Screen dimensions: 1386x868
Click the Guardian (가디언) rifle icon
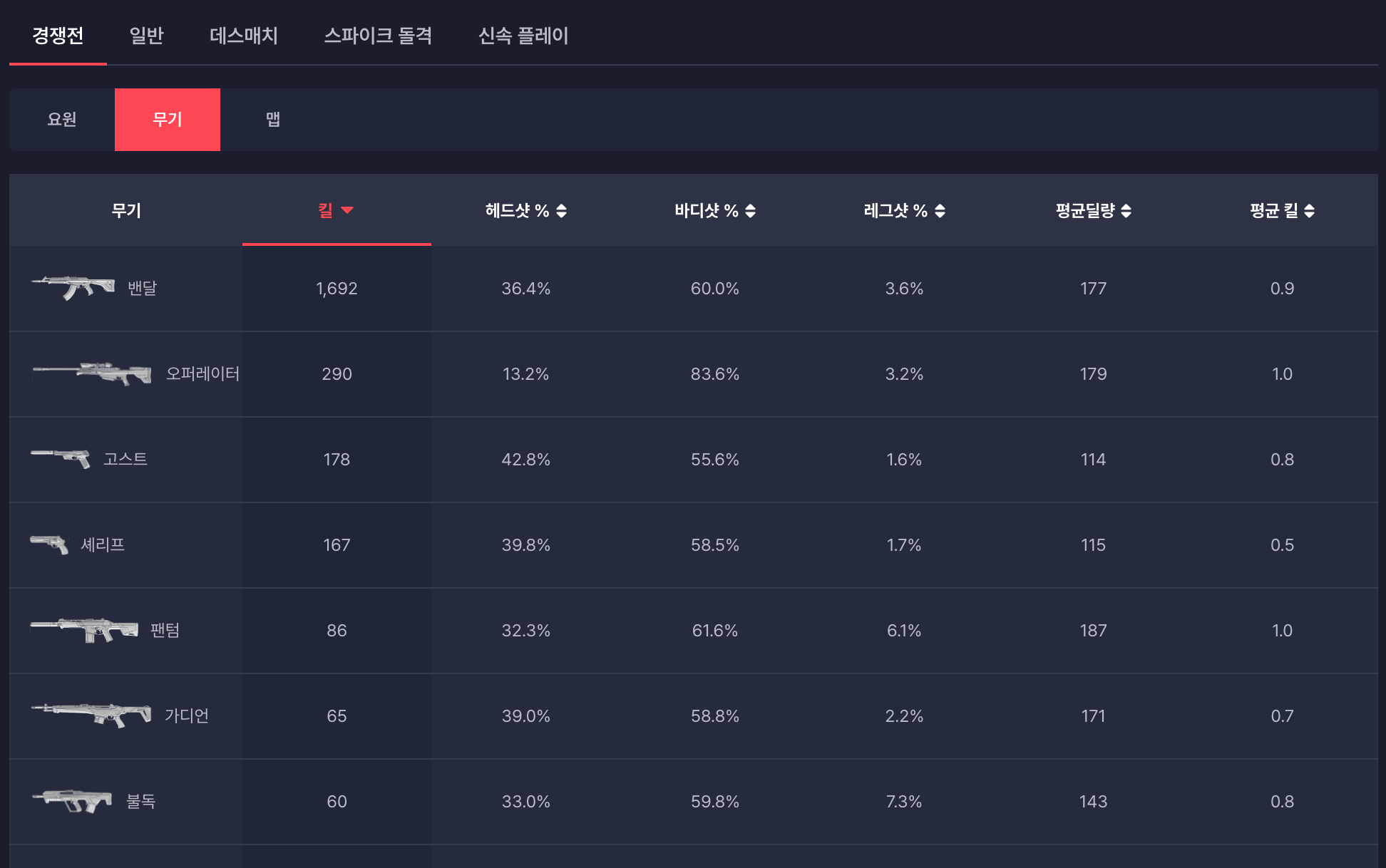pyautogui.click(x=91, y=715)
